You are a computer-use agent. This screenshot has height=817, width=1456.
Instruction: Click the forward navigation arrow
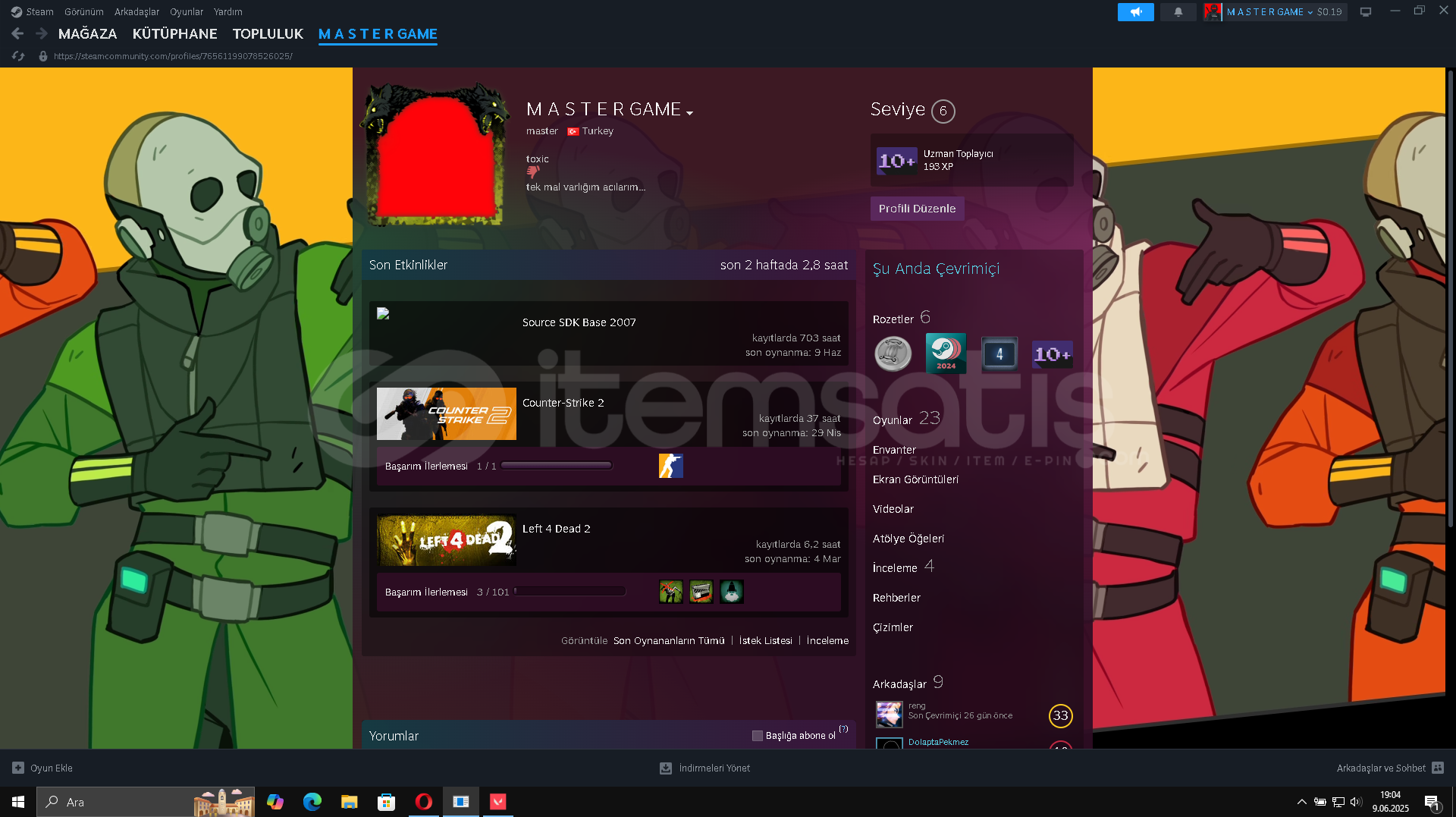tap(42, 33)
